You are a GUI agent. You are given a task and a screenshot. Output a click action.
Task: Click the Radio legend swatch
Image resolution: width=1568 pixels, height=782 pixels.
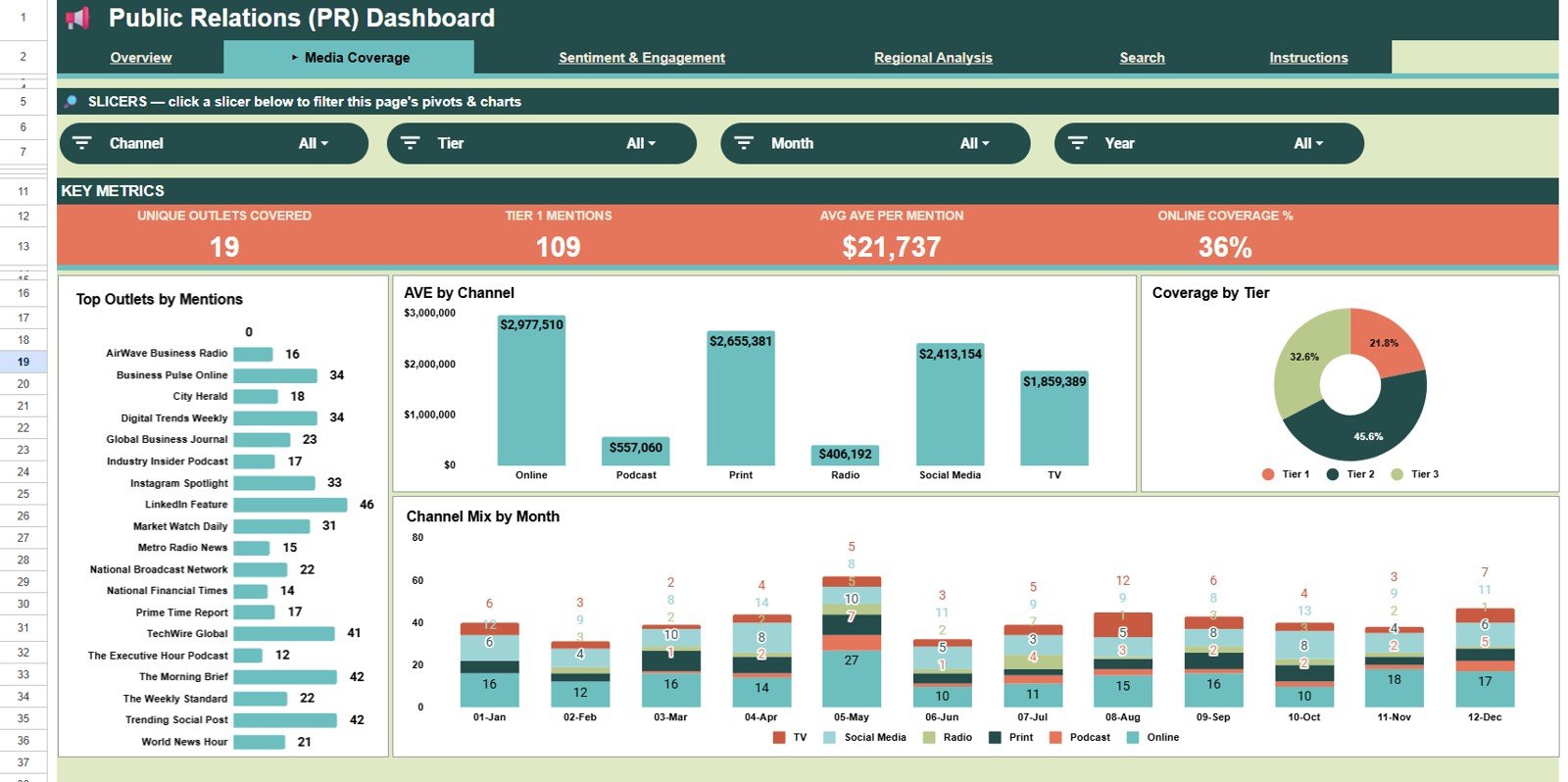[x=929, y=737]
